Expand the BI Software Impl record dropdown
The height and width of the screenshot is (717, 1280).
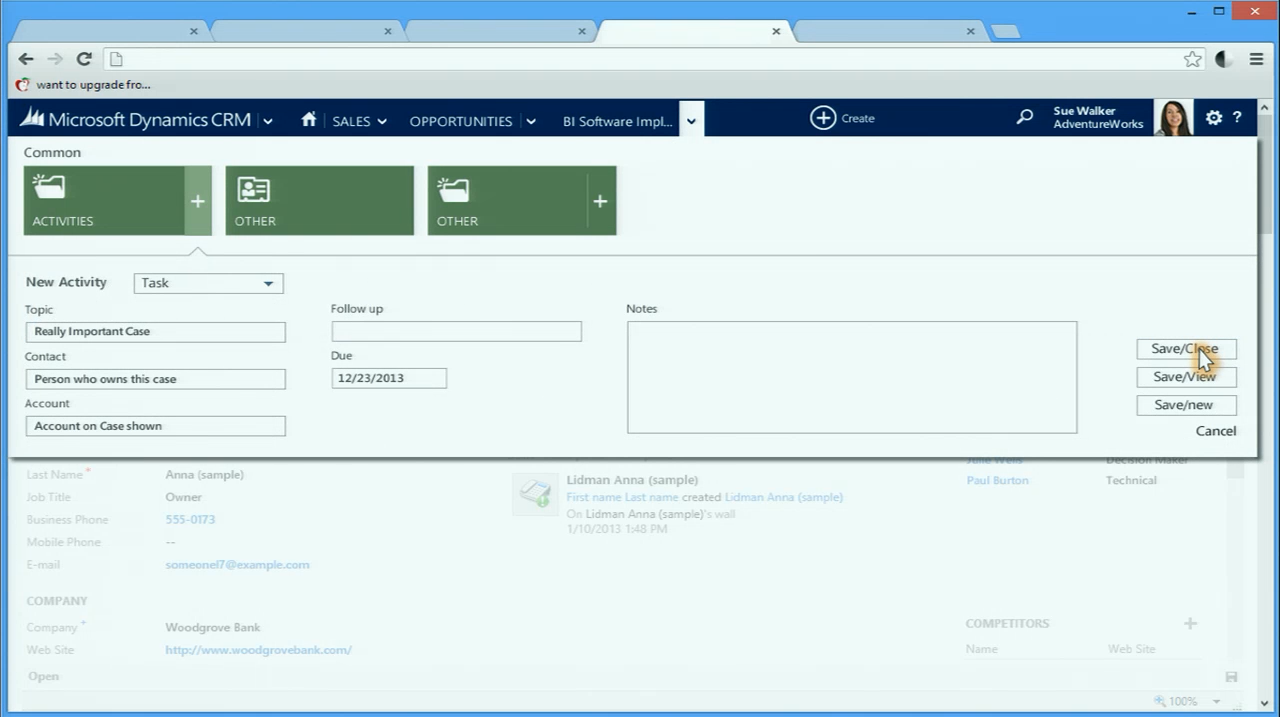(691, 121)
